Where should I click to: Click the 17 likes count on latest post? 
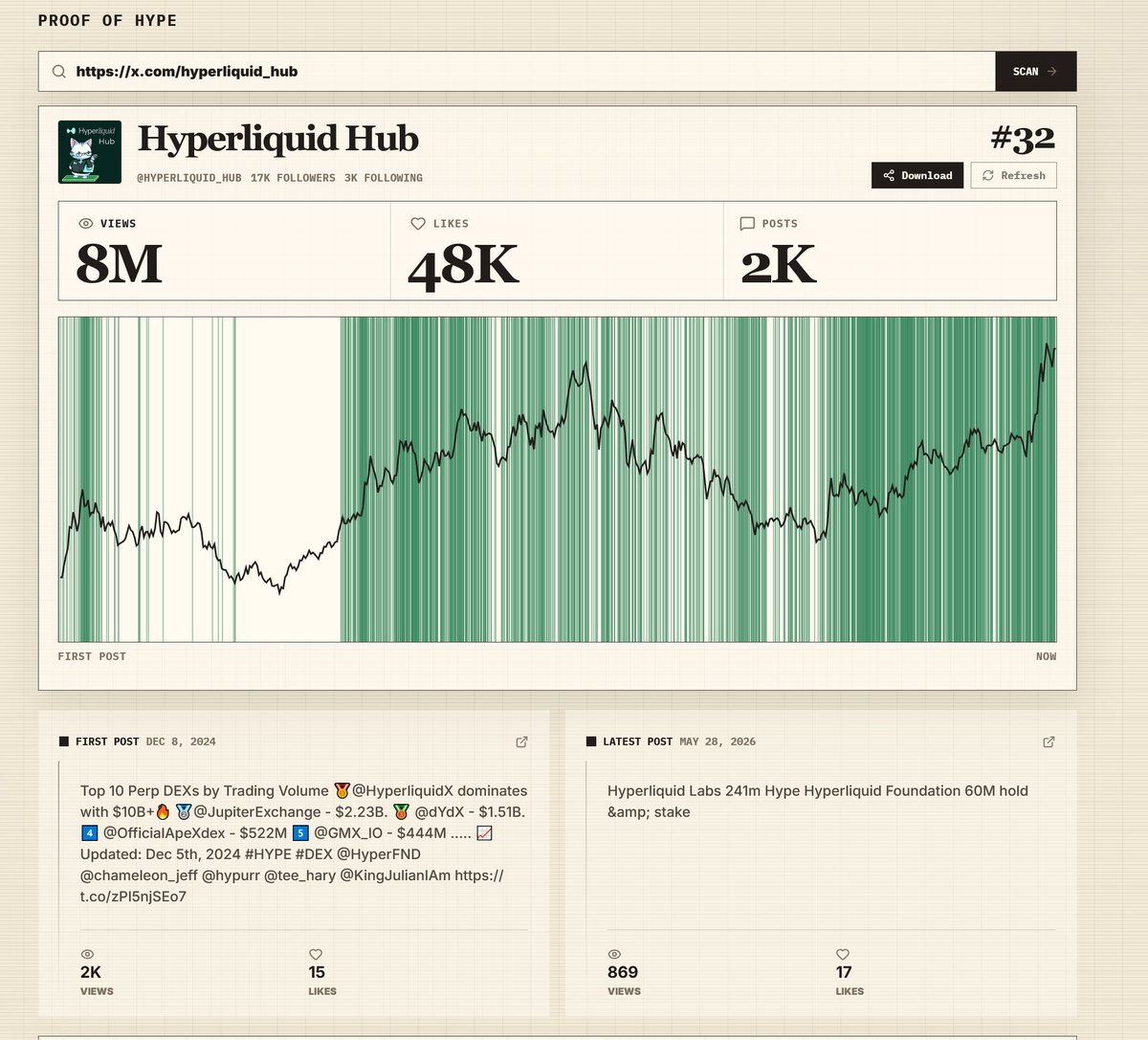click(x=844, y=972)
